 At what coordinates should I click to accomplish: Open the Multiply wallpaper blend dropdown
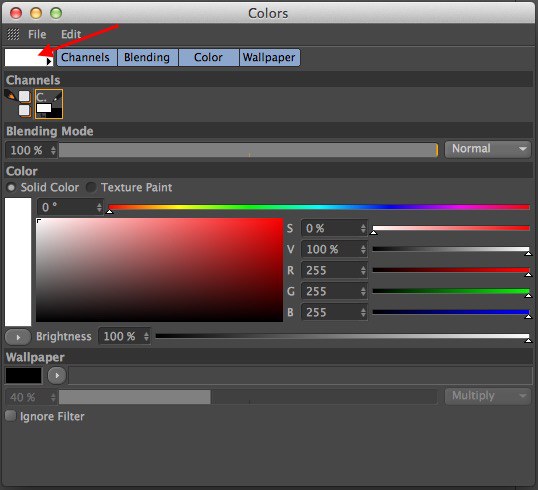(488, 396)
